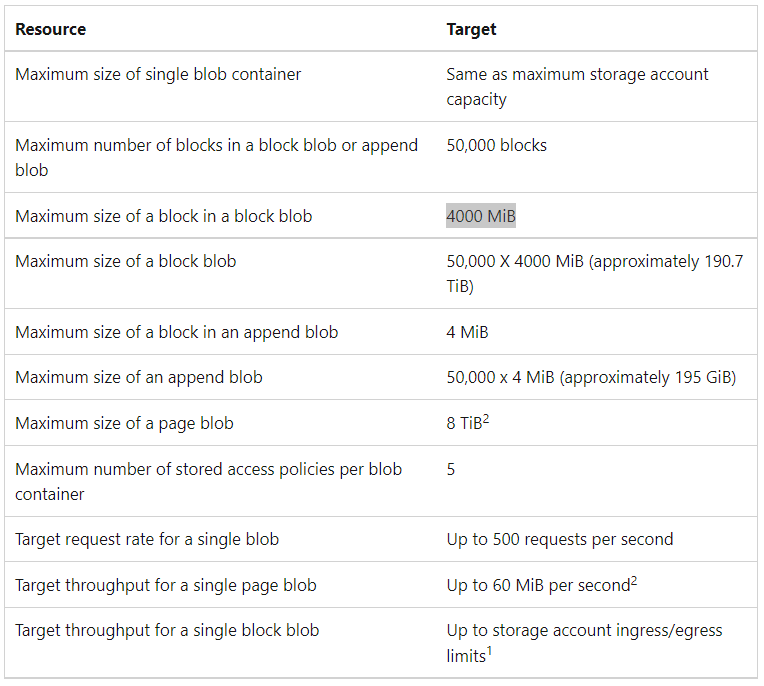Screen dimensions: 764x686
Task: Click the highlighted 4000 MiB value
Action: (480, 216)
